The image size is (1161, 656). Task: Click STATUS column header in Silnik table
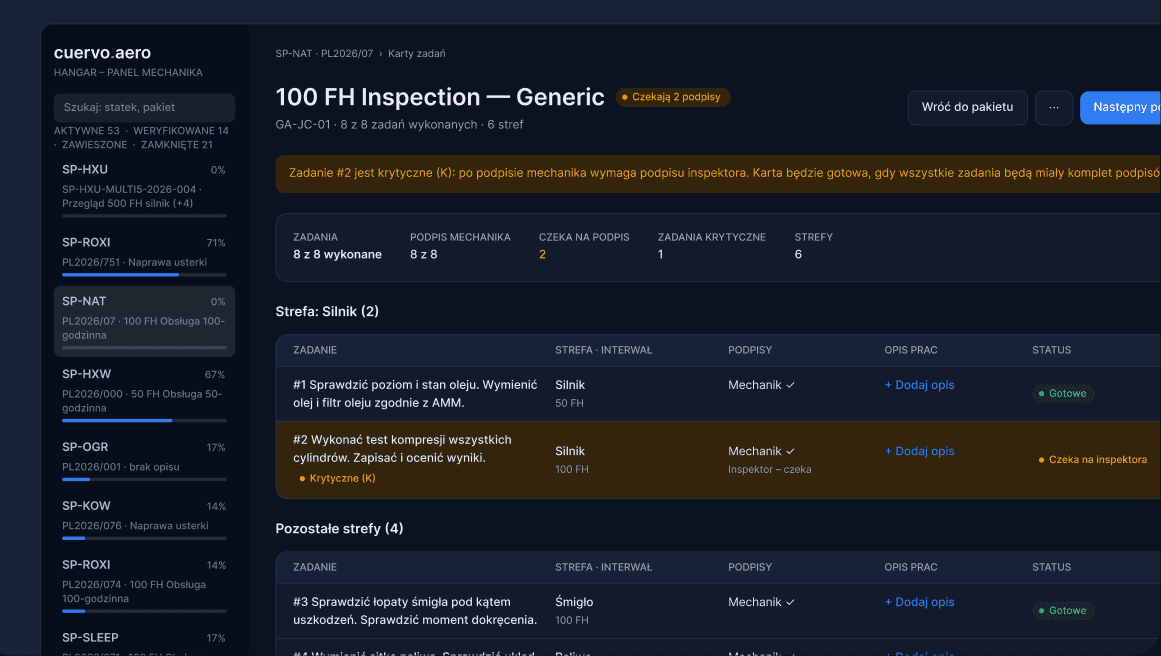(x=1051, y=350)
